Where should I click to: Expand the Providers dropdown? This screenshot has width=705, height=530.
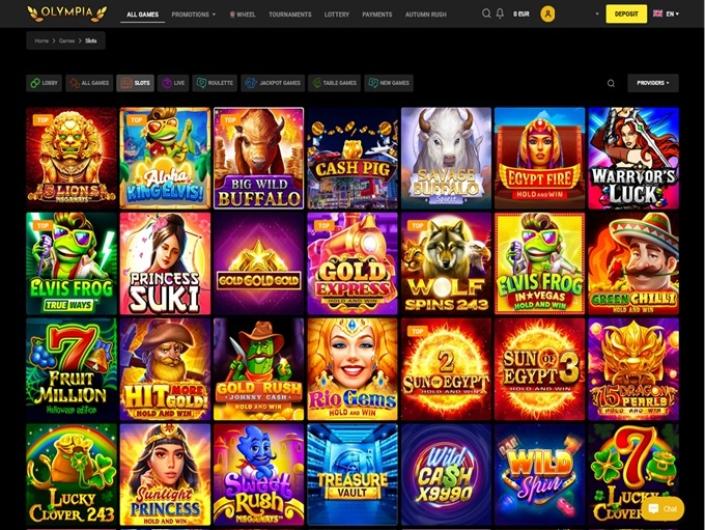(653, 83)
